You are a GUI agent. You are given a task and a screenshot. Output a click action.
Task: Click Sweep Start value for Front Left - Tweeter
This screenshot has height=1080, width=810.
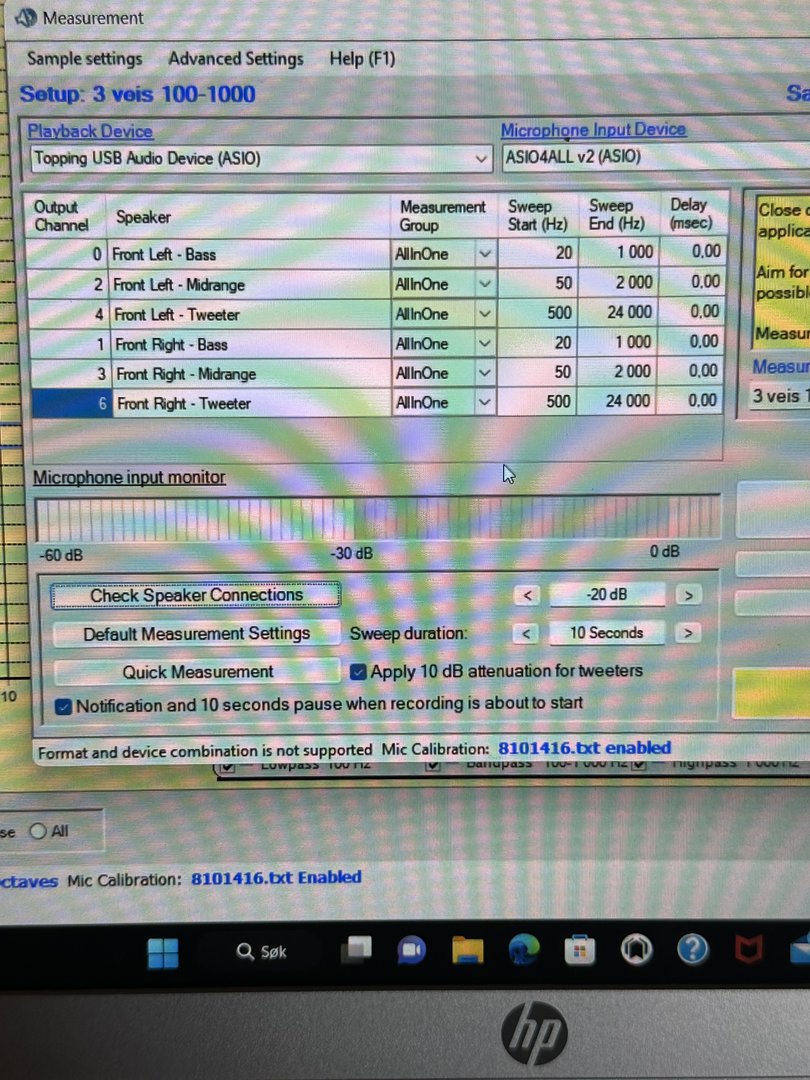click(538, 313)
